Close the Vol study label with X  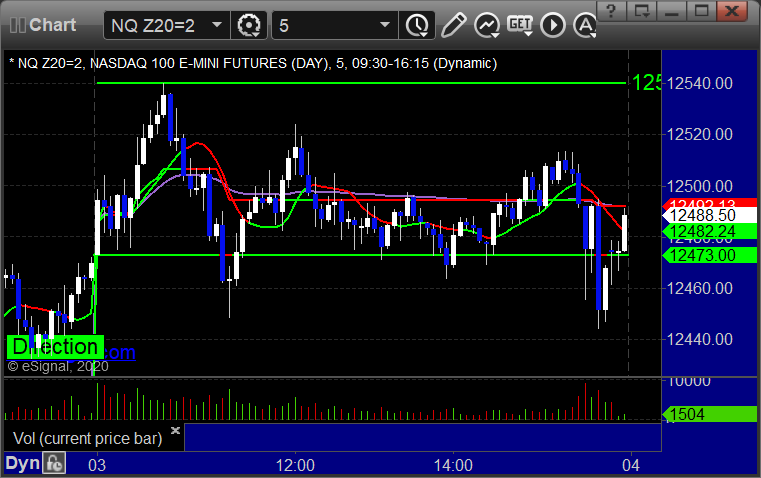click(176, 430)
